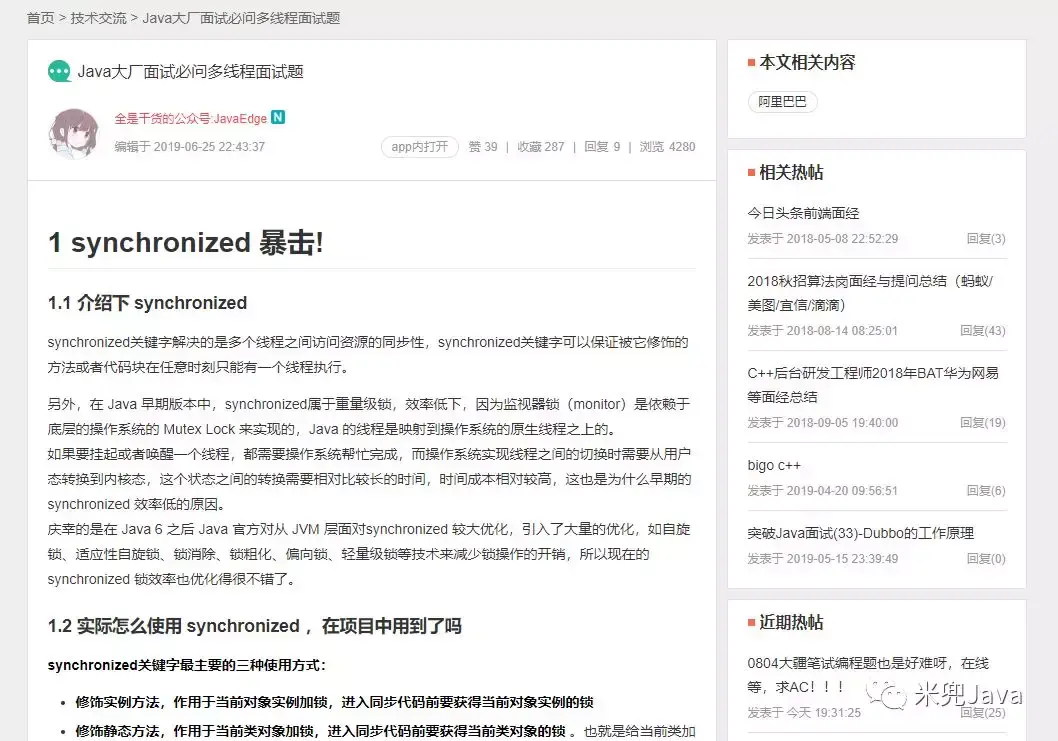The height and width of the screenshot is (741, 1058).
Task: Open post C++后台研发工程师2018年BAT华为网易等面经总结
Action: click(872, 385)
